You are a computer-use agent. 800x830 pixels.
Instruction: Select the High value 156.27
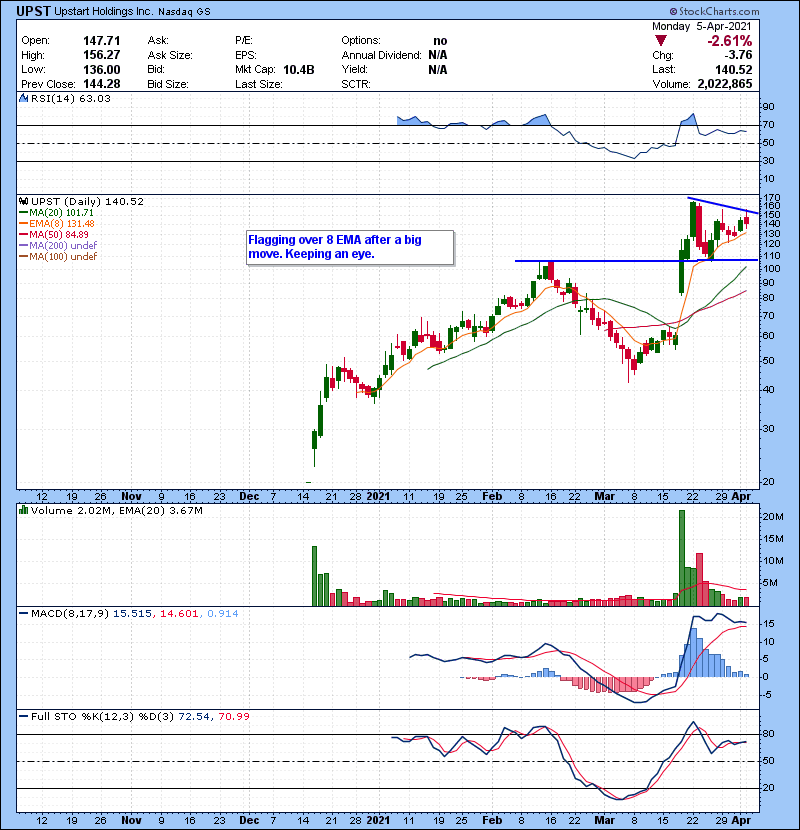(x=102, y=55)
